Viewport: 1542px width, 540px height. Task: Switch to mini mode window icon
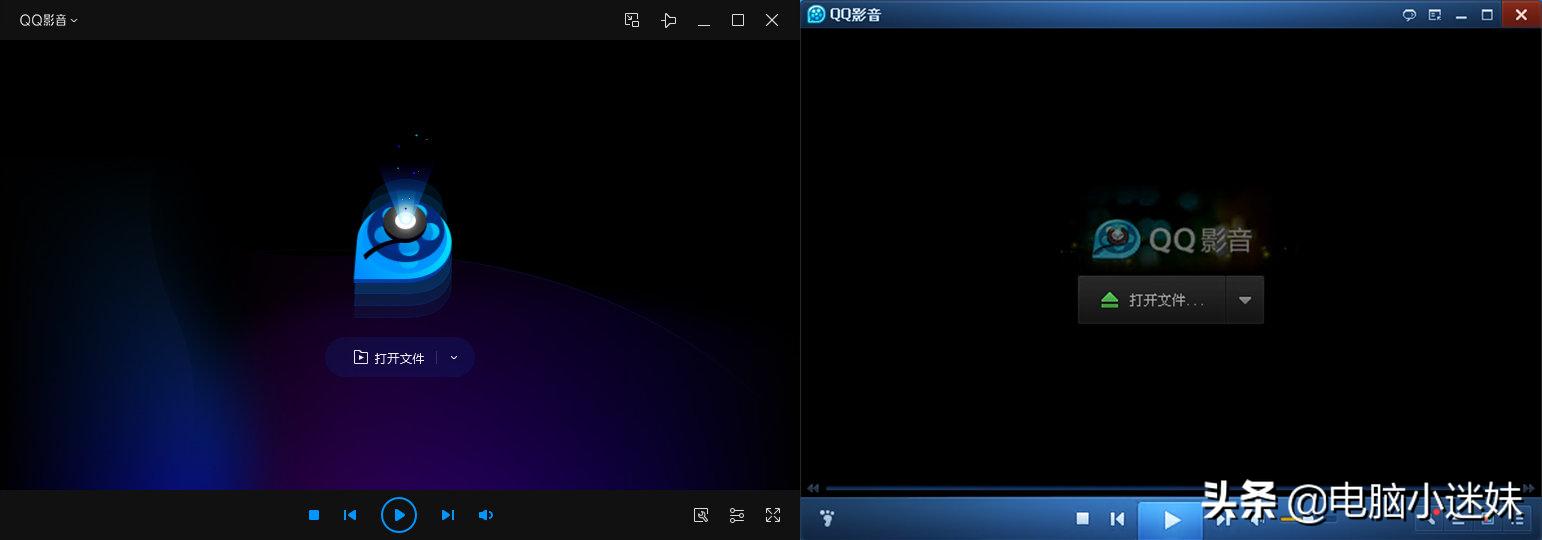632,20
